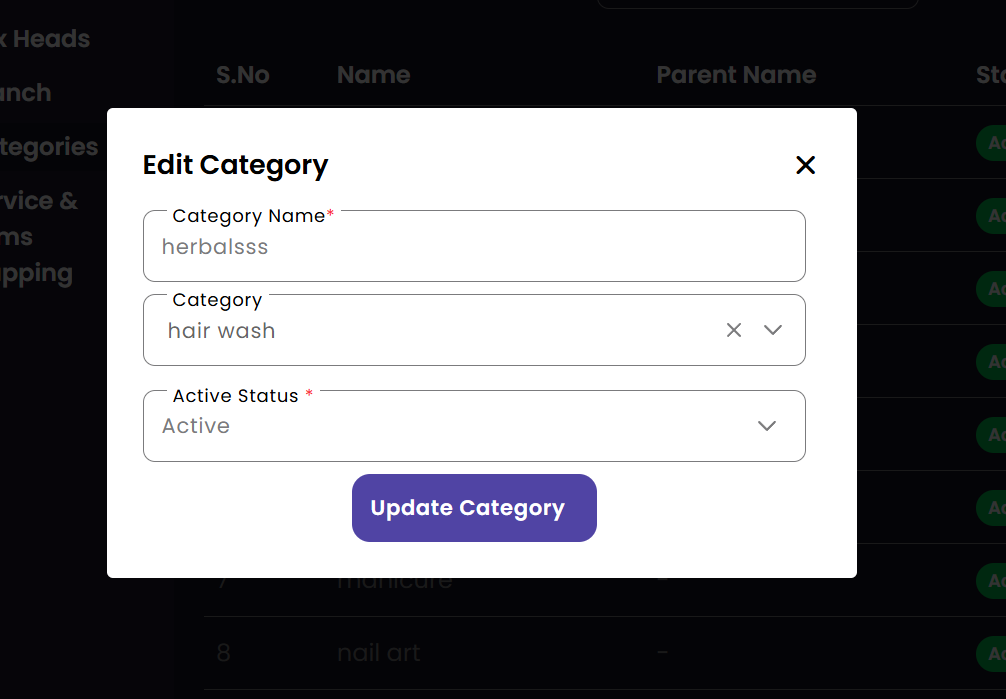Open Service & Items Mapping sidebar item
The width and height of the screenshot is (1006, 699).
(x=38, y=237)
